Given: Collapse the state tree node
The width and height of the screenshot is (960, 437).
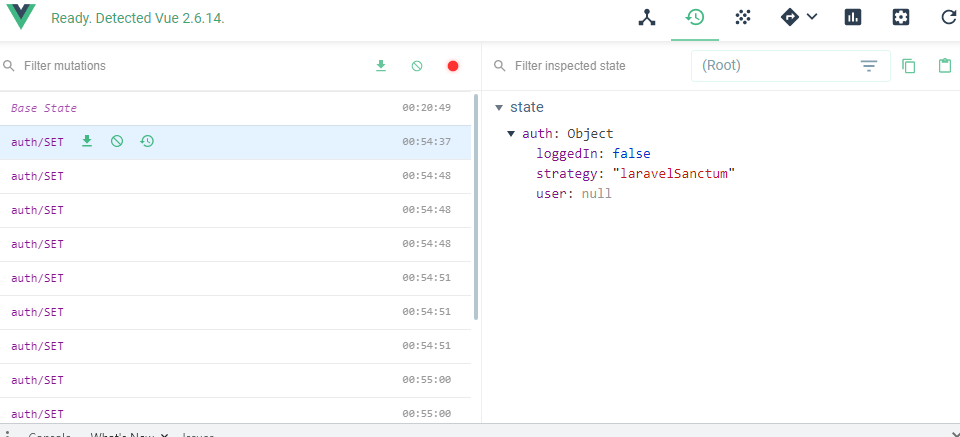Looking at the screenshot, I should point(500,108).
